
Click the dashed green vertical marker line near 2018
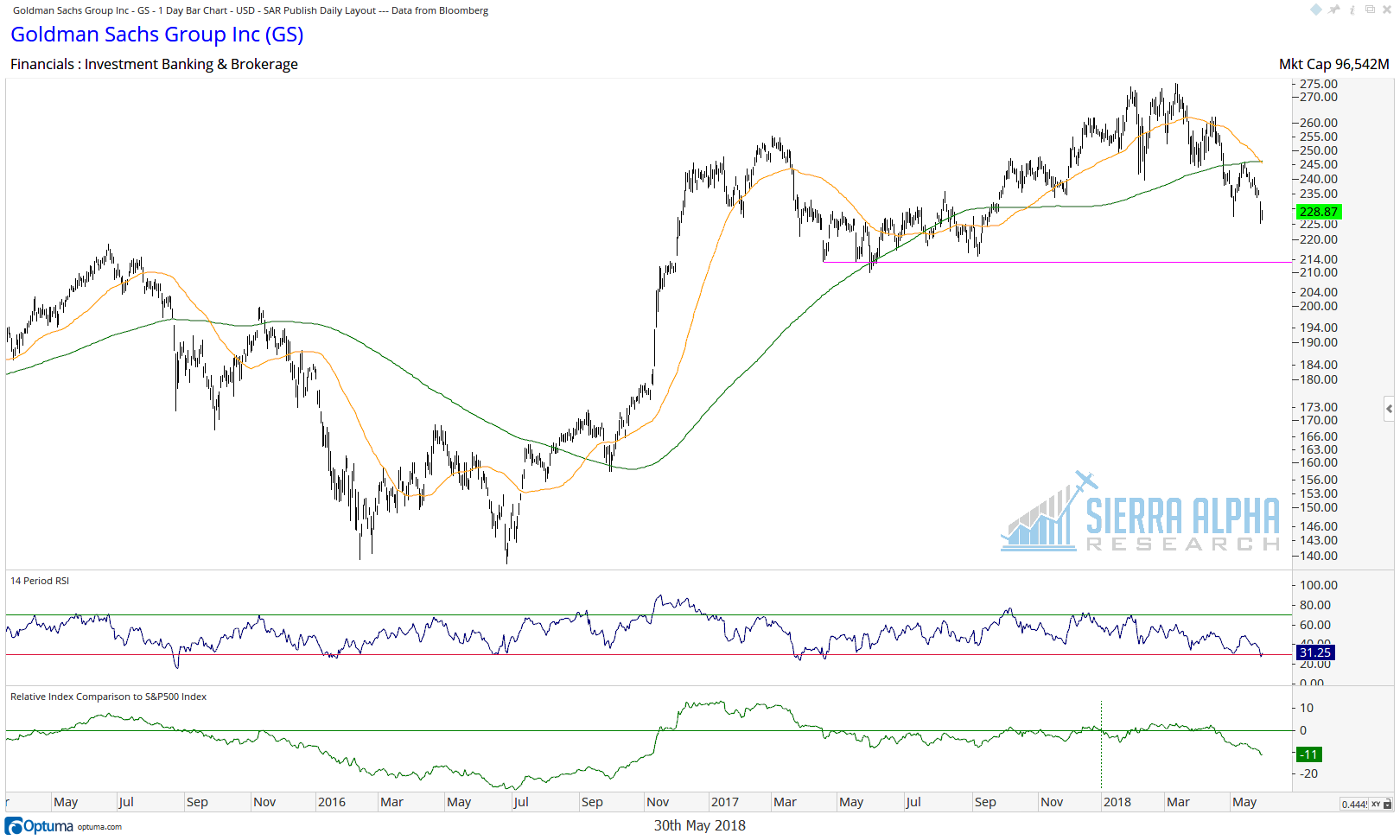(1101, 744)
